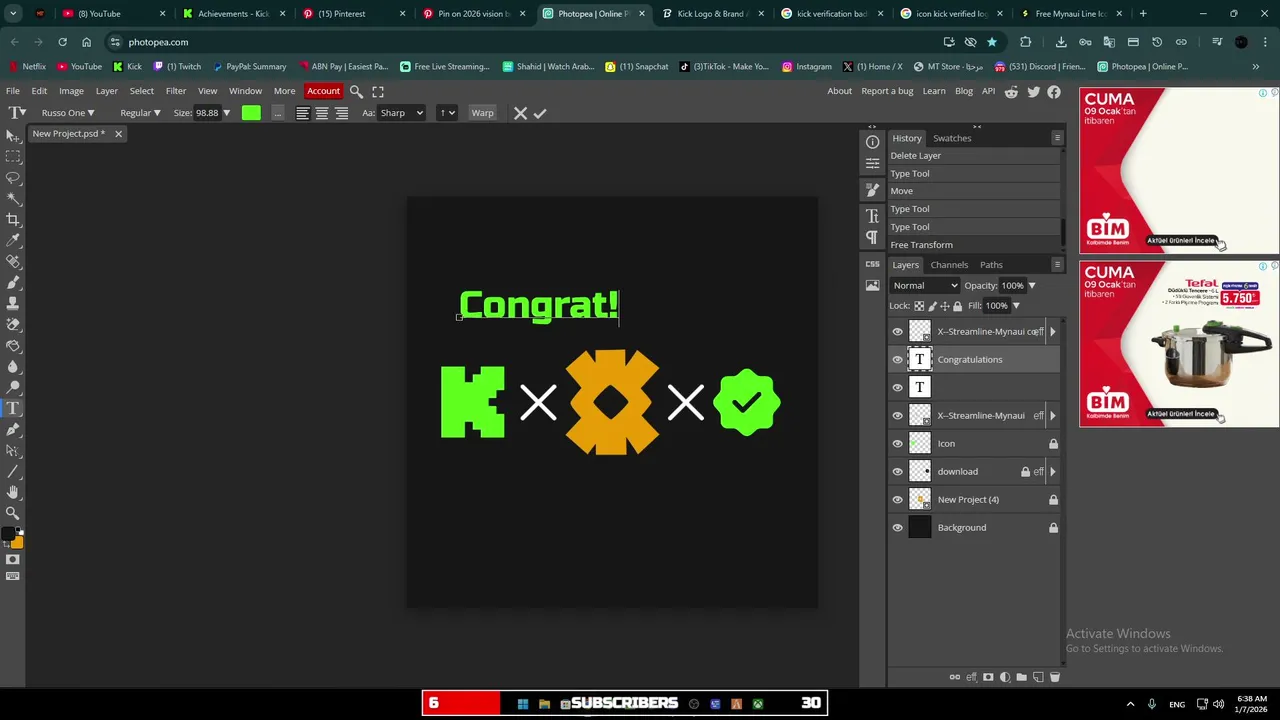Switch to the Paths tab

[x=991, y=265]
